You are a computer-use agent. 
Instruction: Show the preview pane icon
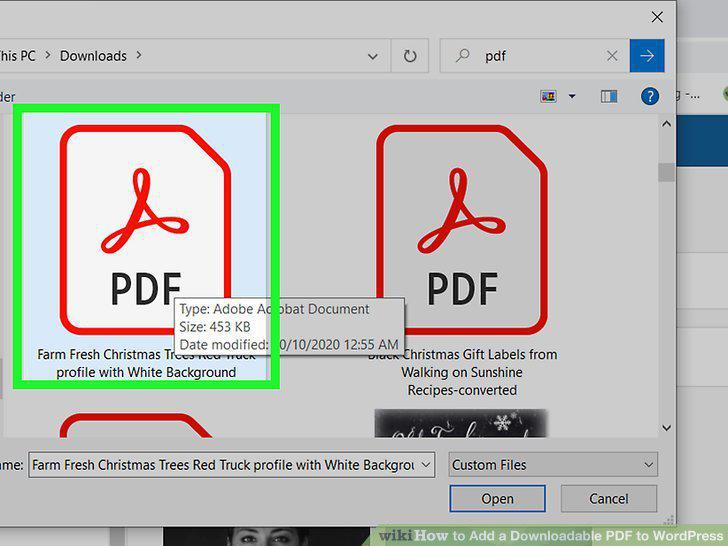click(x=609, y=96)
